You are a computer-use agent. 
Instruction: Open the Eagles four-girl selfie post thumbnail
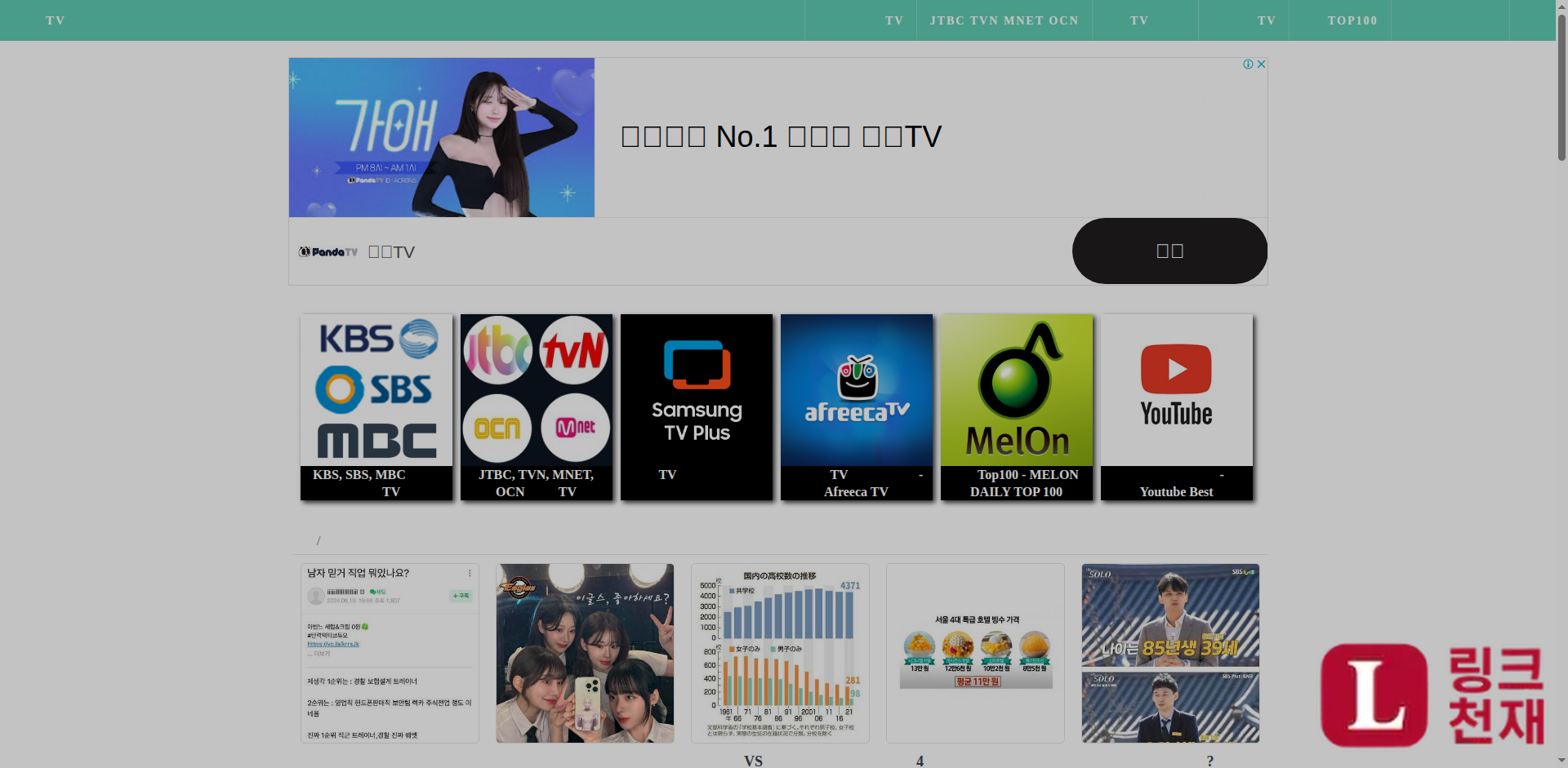pos(585,653)
